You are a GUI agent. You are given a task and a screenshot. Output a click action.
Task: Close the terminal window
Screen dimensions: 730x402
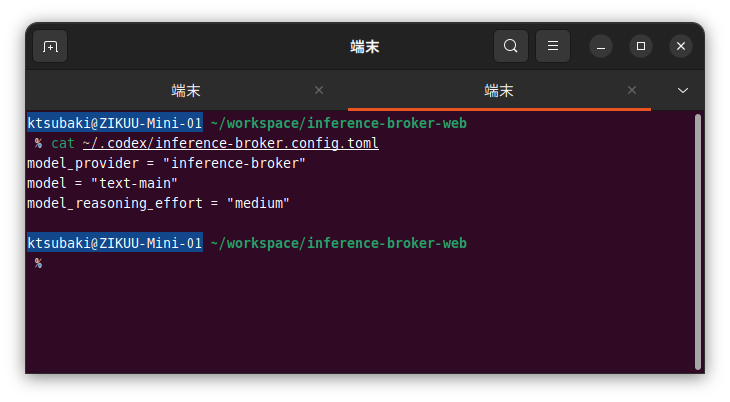pyautogui.click(x=681, y=46)
